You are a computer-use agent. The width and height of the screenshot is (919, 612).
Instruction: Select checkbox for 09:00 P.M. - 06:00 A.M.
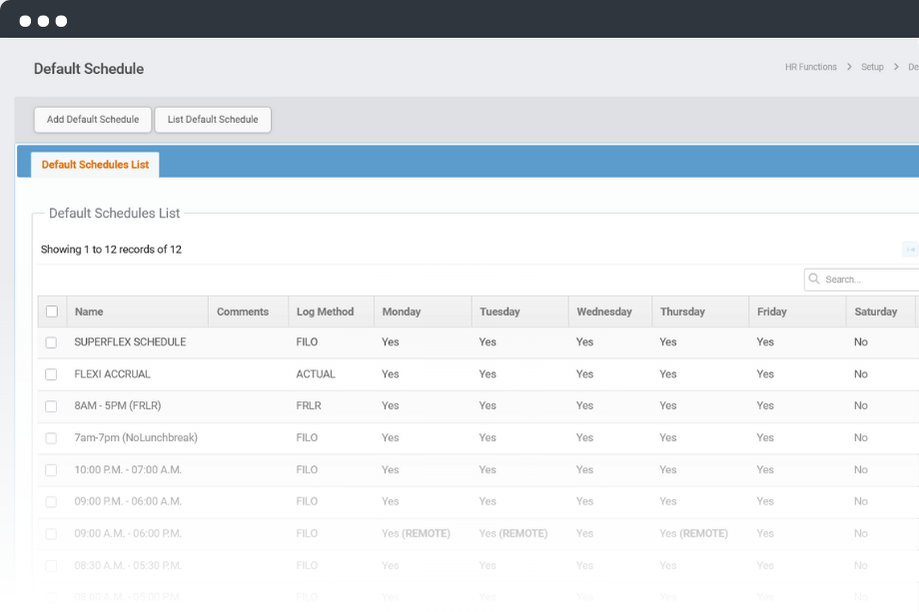point(52,502)
